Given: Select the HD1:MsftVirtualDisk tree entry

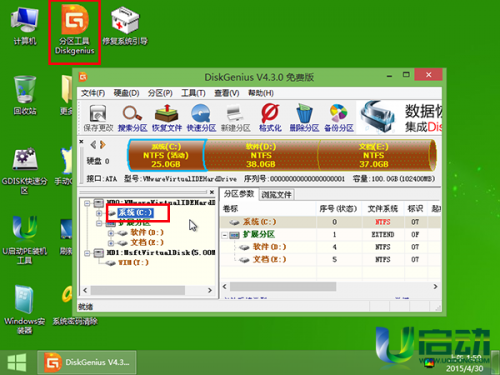Looking at the screenshot, I should coord(161,253).
